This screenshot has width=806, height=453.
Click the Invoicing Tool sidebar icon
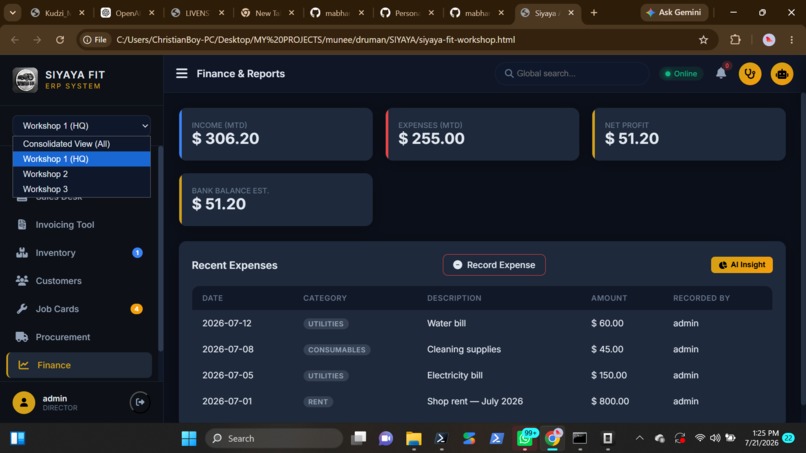point(22,225)
